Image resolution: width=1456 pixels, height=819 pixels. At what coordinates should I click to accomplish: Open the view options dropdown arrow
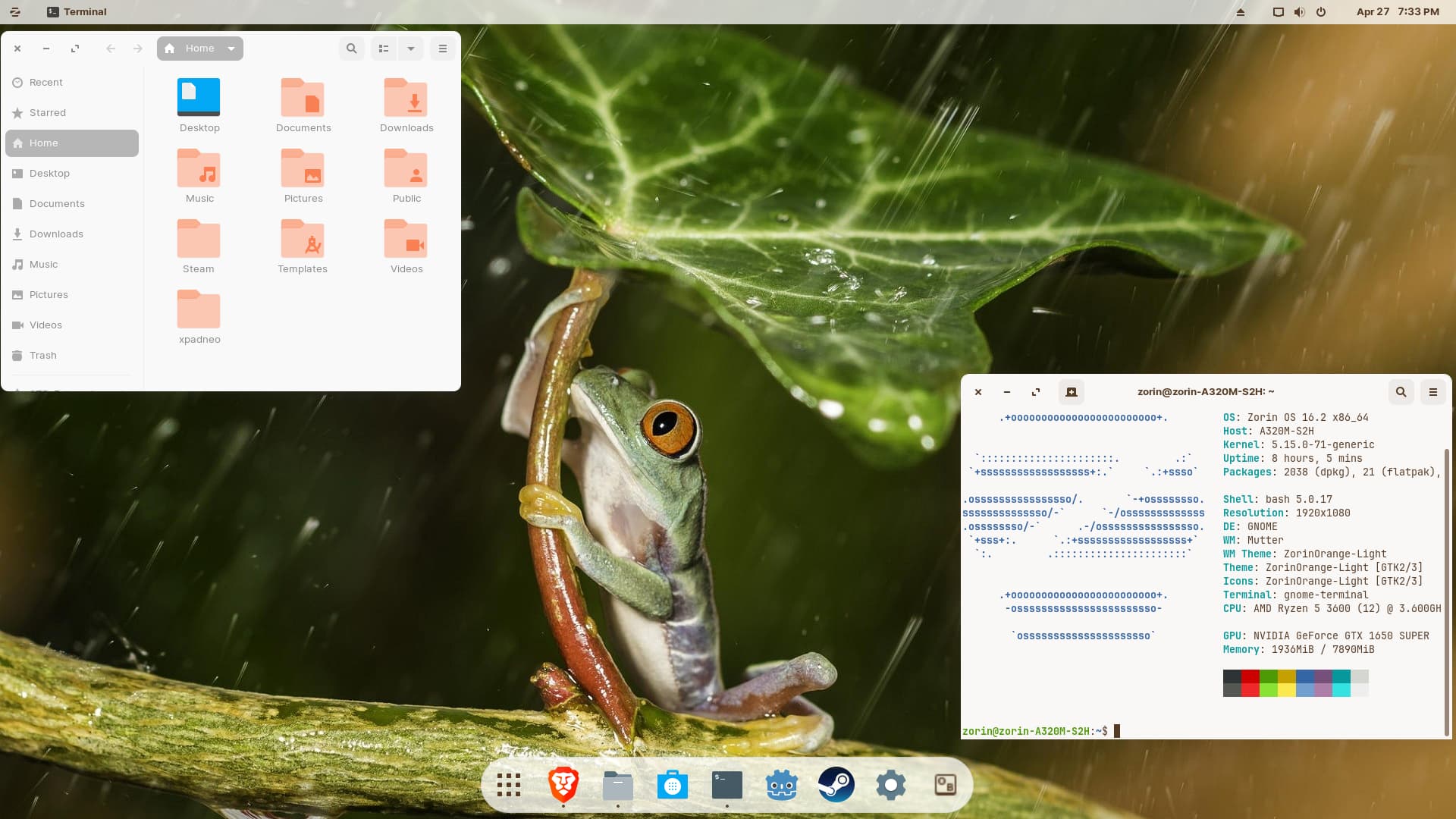coord(410,49)
